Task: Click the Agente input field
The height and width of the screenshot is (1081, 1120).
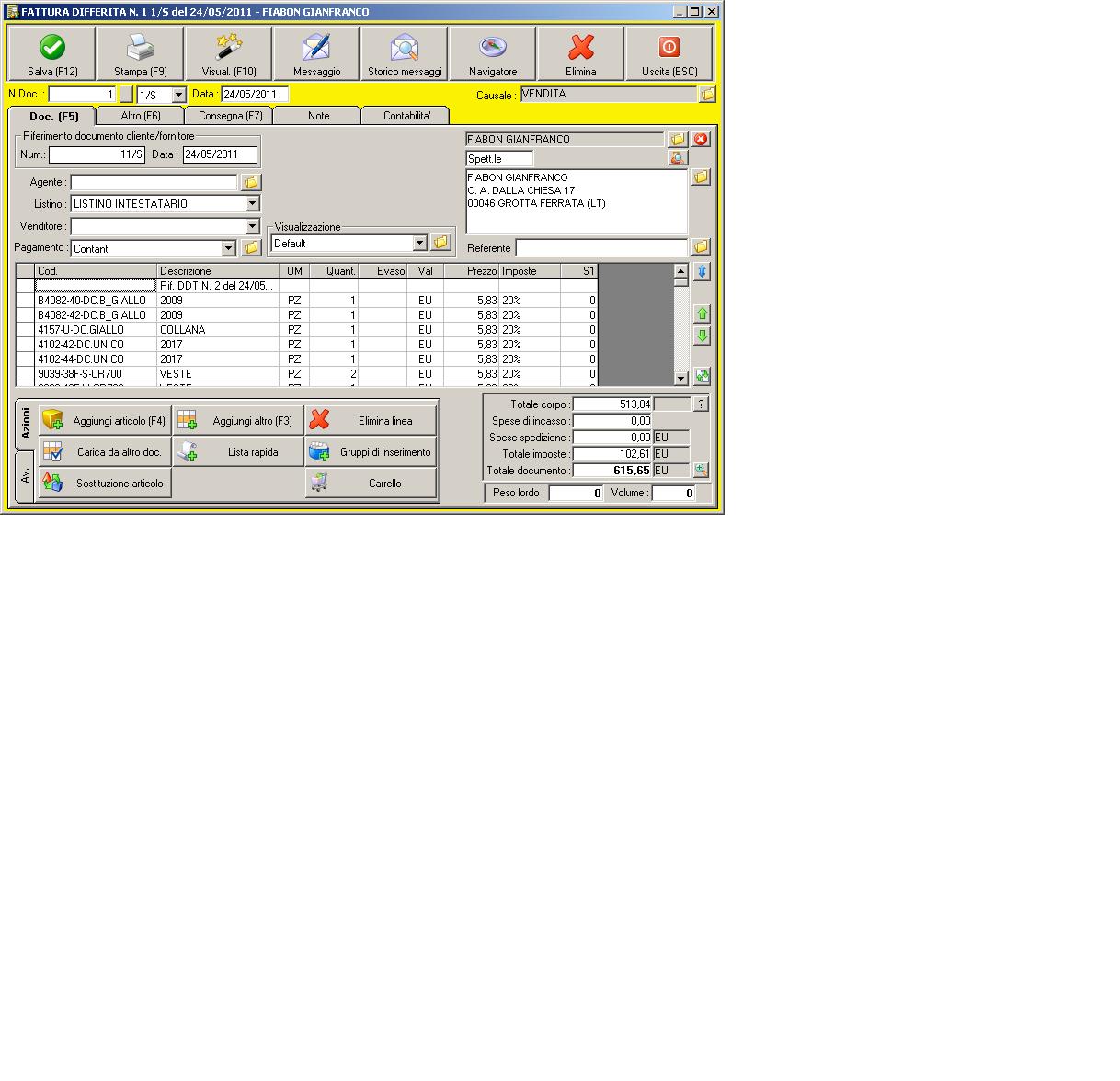Action: point(154,182)
